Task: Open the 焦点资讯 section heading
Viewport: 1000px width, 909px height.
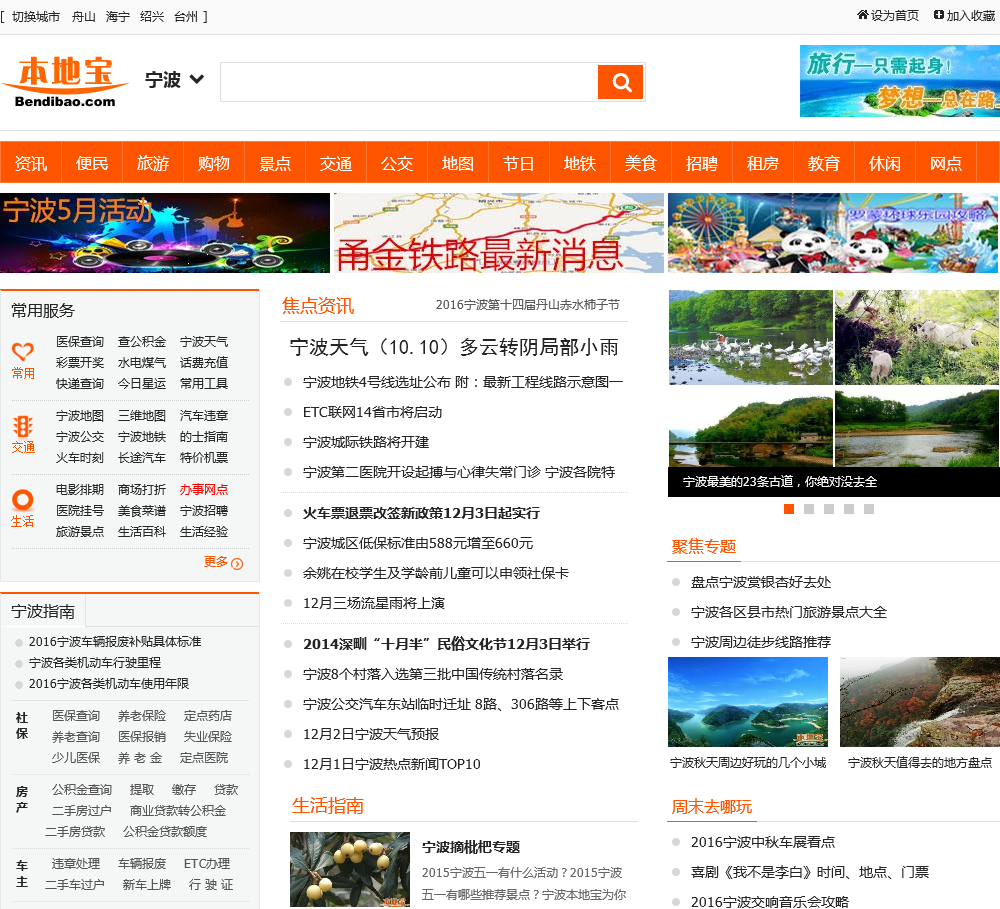Action: [x=318, y=306]
